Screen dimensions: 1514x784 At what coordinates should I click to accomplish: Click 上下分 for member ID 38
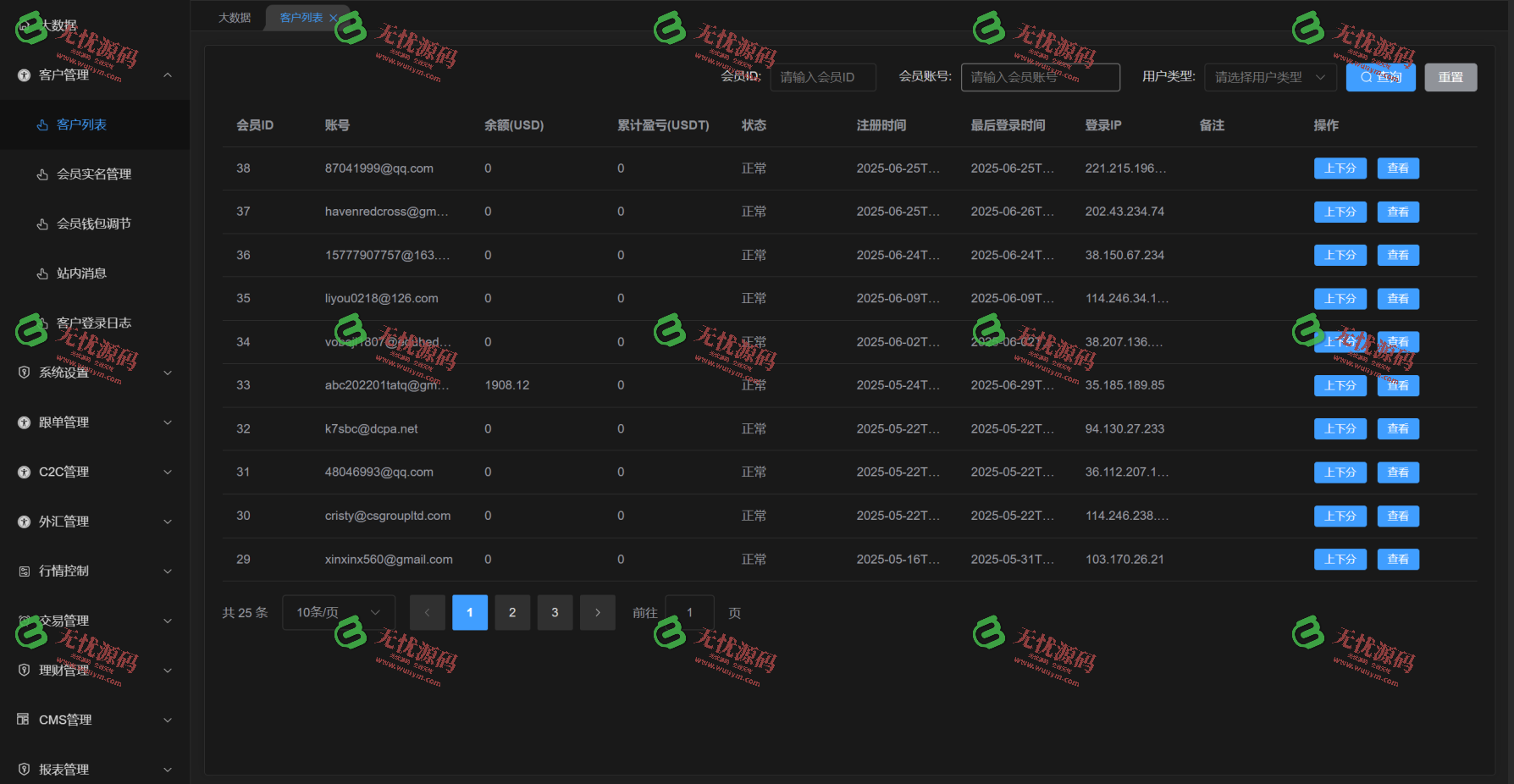coord(1340,168)
